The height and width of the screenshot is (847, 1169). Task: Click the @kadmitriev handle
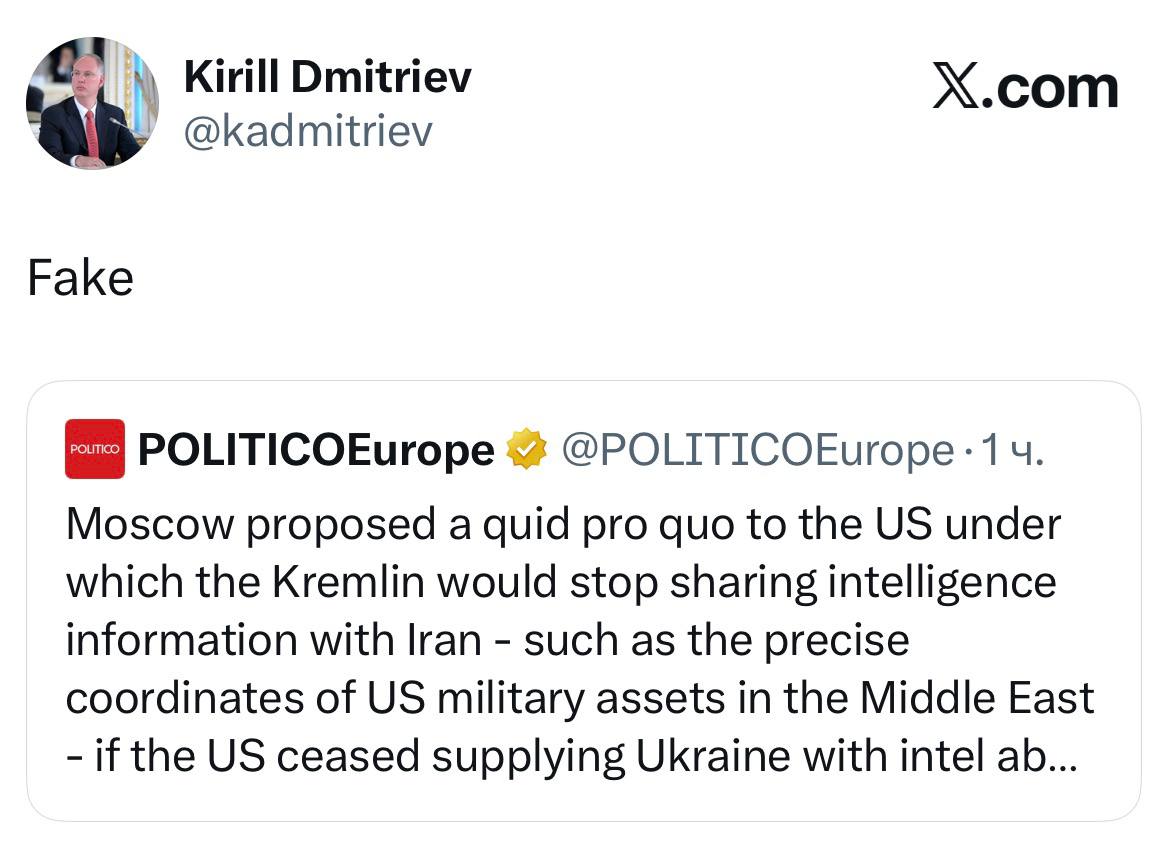click(308, 130)
